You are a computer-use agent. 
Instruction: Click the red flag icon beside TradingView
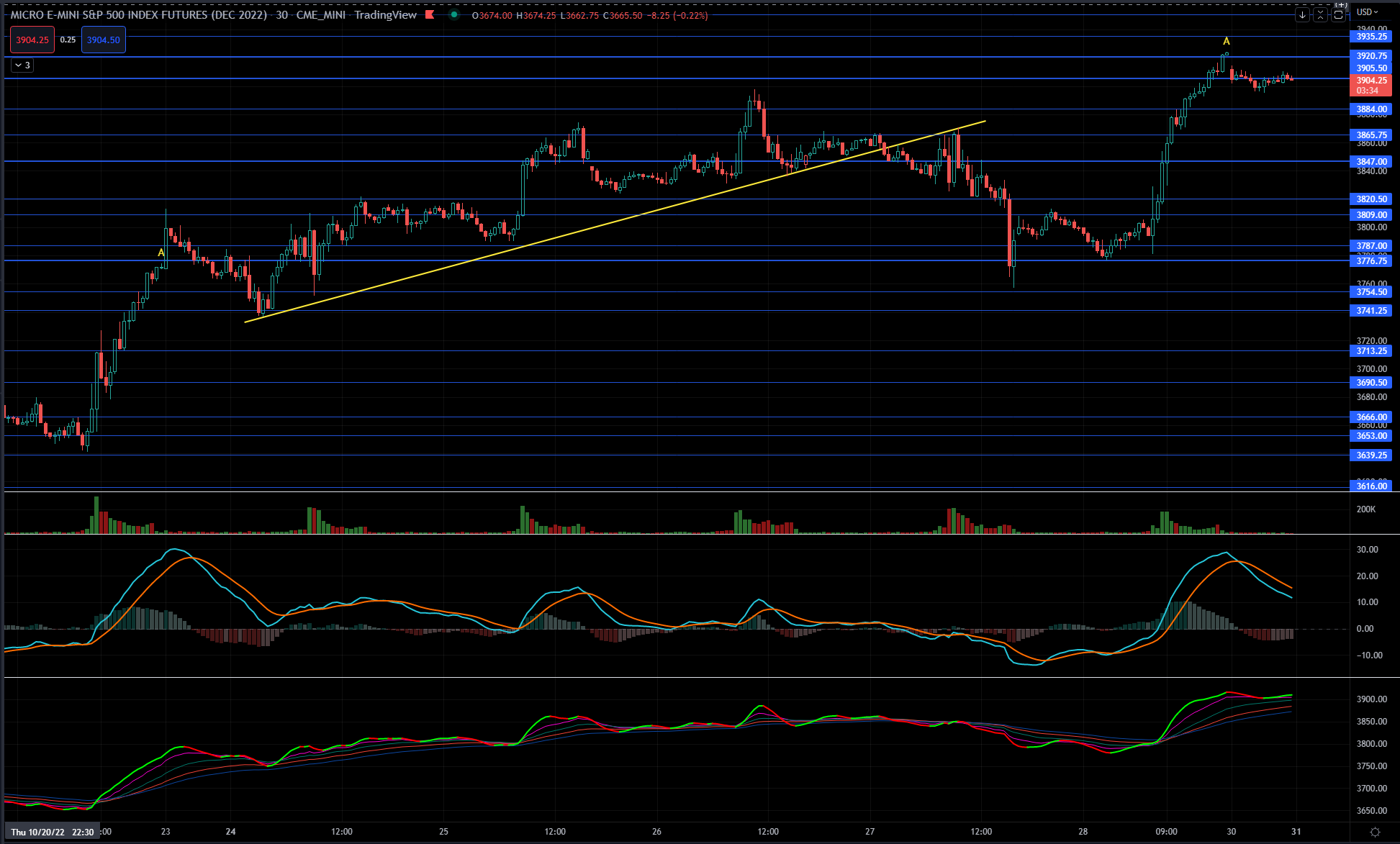click(x=430, y=14)
